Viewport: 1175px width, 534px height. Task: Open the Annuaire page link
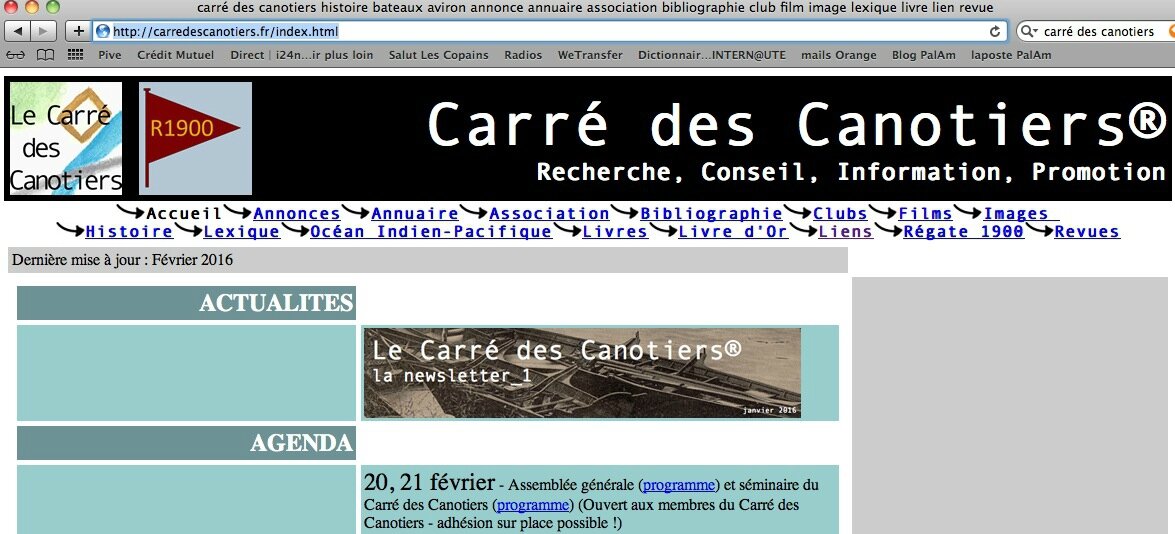click(x=414, y=213)
